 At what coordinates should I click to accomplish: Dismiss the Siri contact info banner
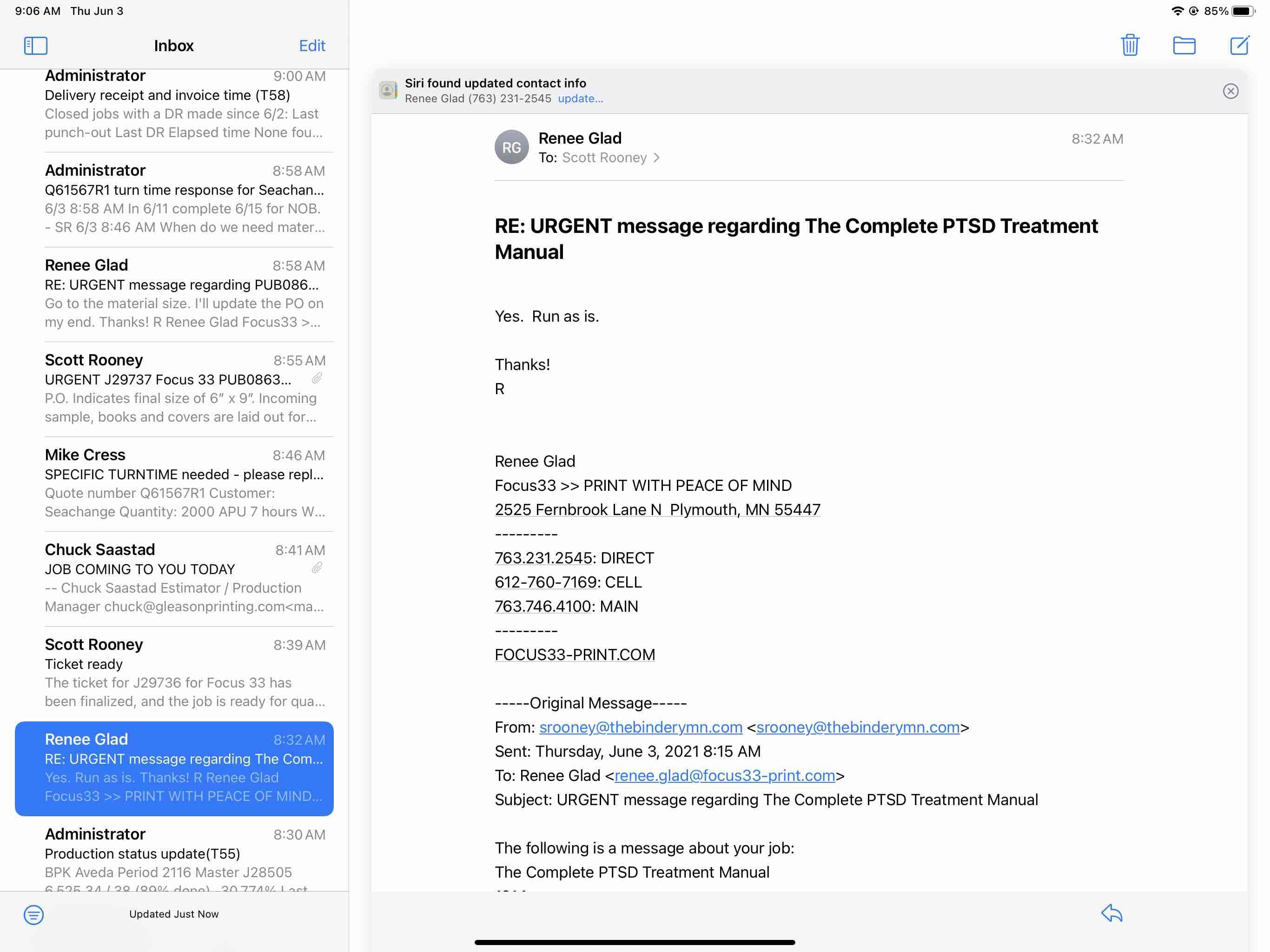click(x=1230, y=91)
